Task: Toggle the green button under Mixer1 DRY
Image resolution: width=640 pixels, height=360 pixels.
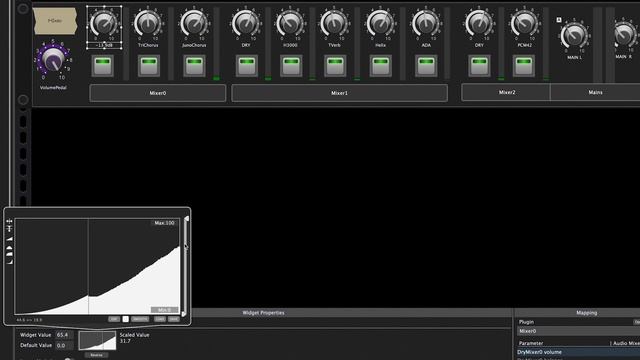Action: point(247,65)
